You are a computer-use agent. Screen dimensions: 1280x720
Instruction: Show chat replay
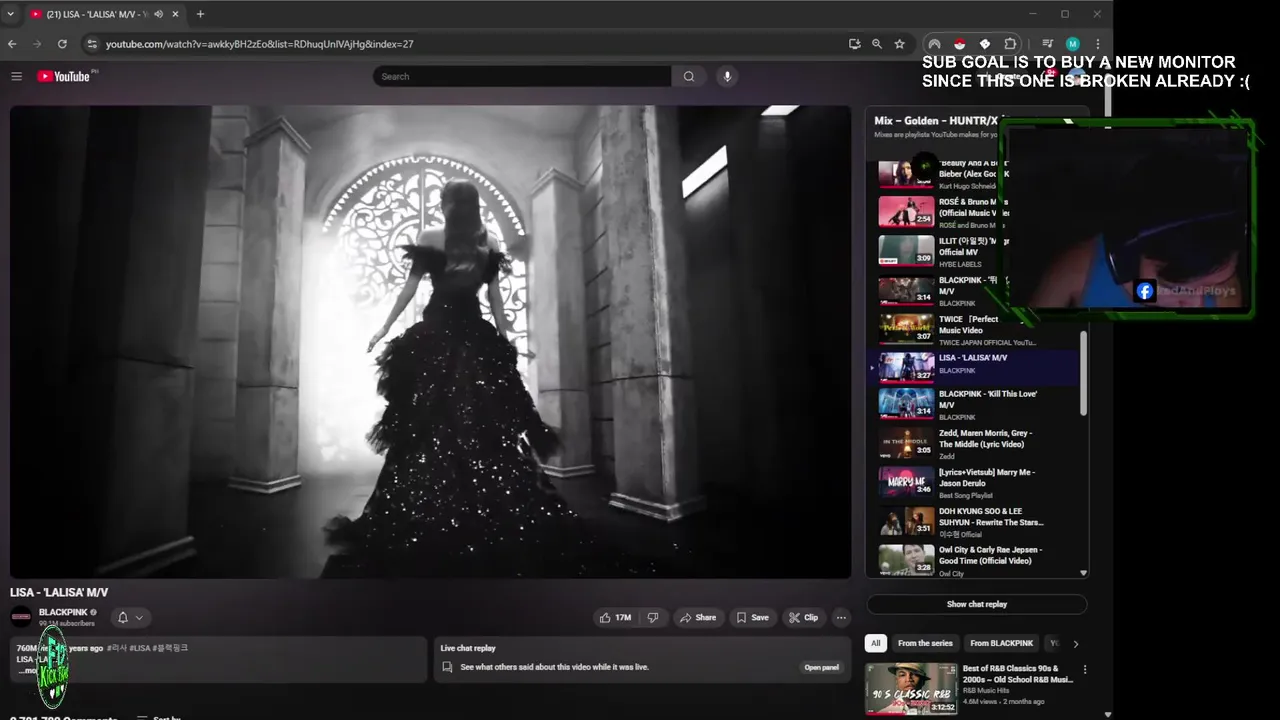(x=977, y=604)
